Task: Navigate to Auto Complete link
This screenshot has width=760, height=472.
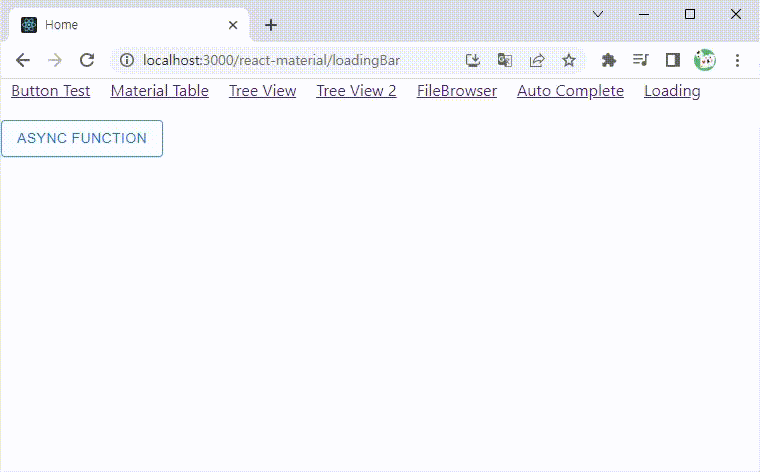Action: click(570, 91)
